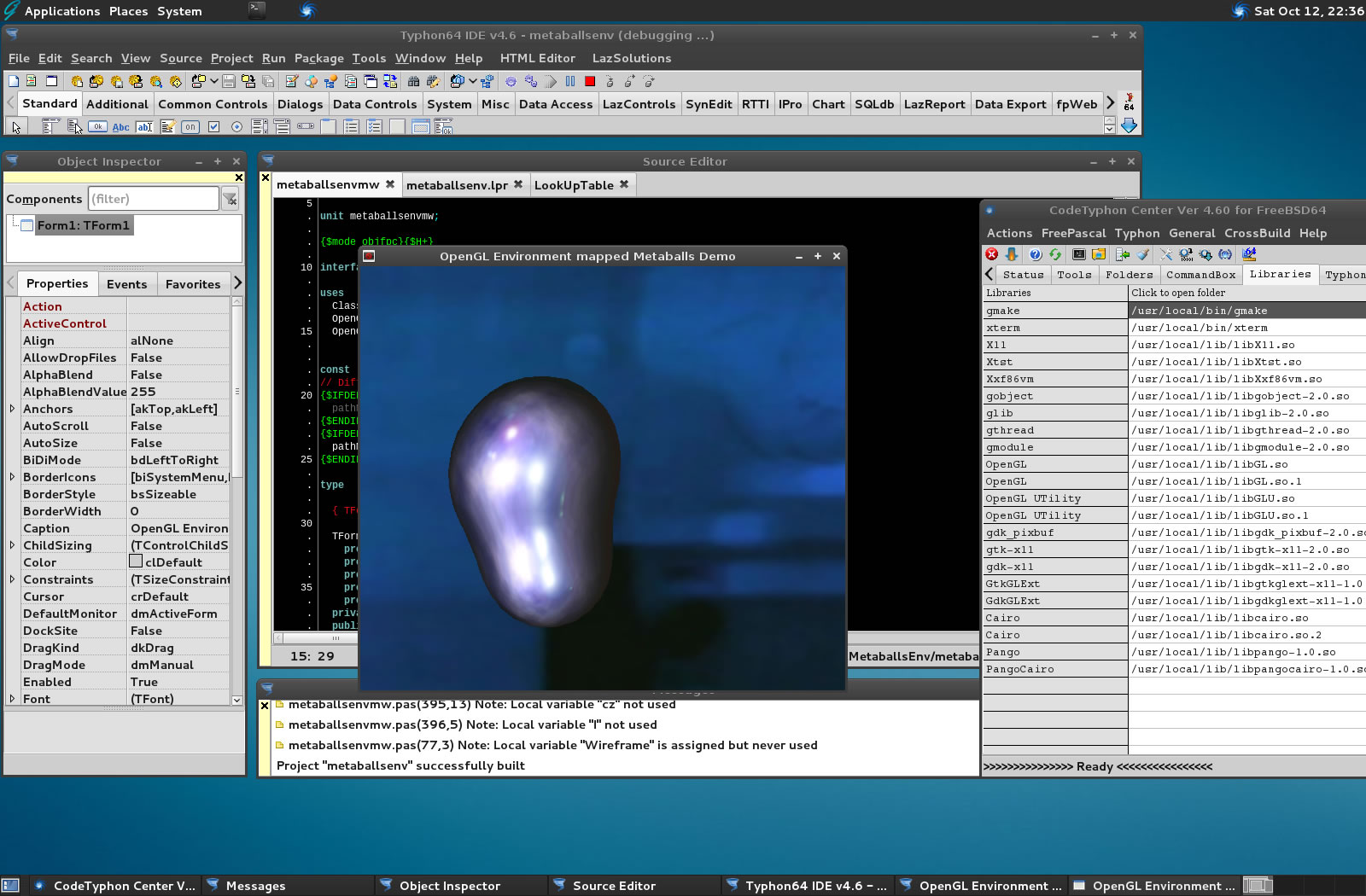Click the red close icon in CodeTyphon Center toolbar
The width and height of the screenshot is (1366, 896).
point(991,254)
